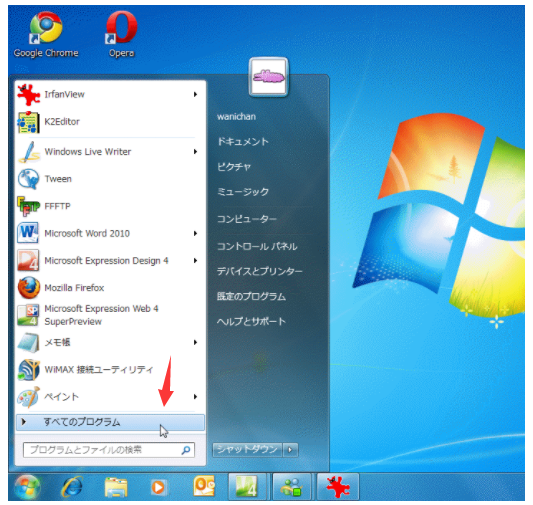Open ピクチャ
The image size is (533, 505).
(234, 167)
